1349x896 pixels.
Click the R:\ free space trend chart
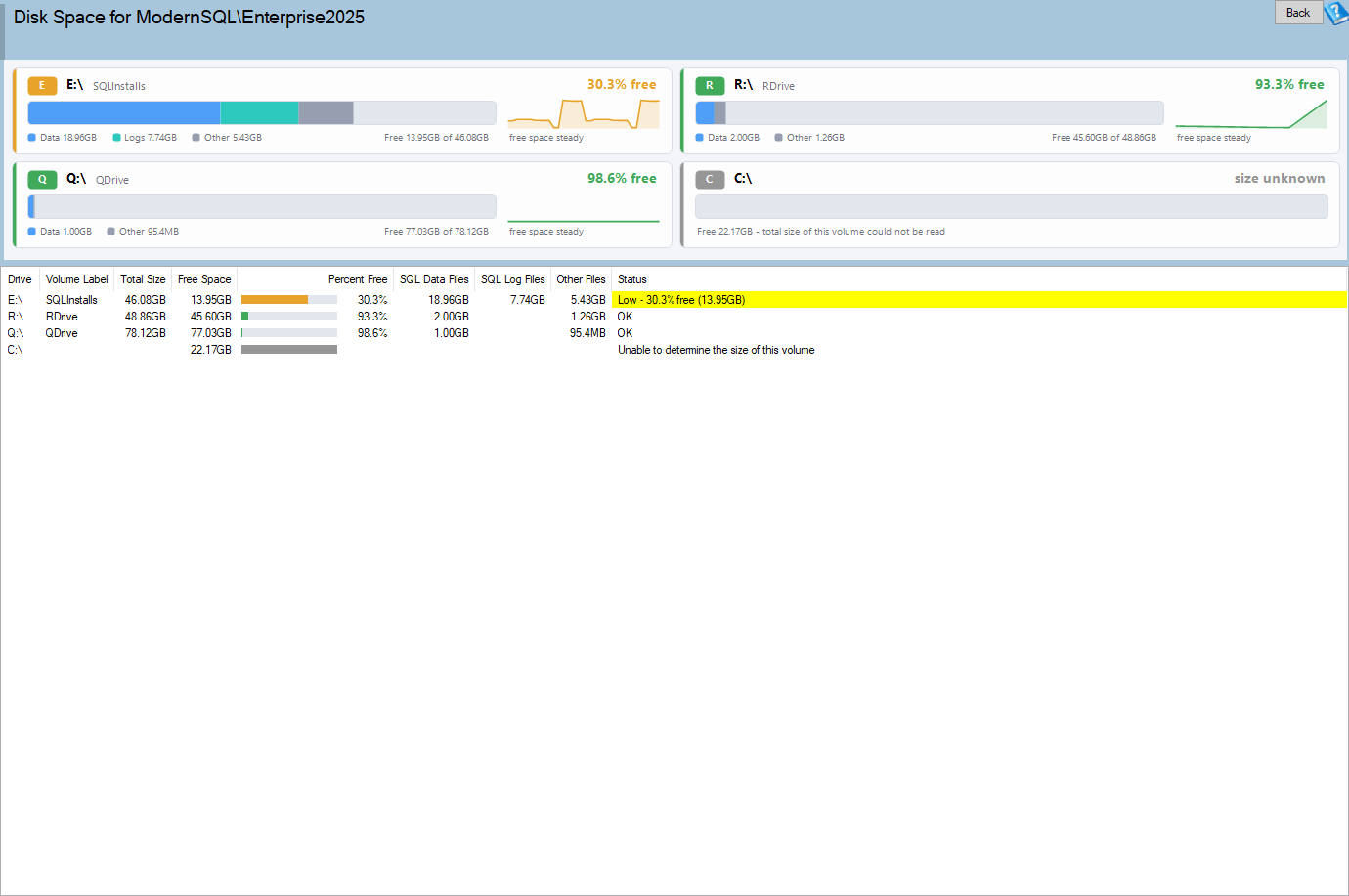1251,113
